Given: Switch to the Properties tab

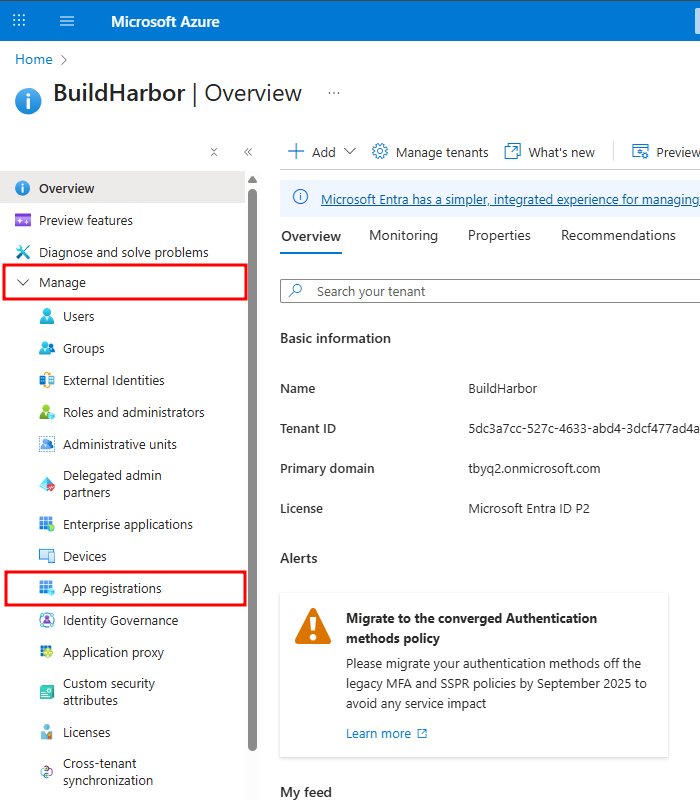Looking at the screenshot, I should pos(499,236).
